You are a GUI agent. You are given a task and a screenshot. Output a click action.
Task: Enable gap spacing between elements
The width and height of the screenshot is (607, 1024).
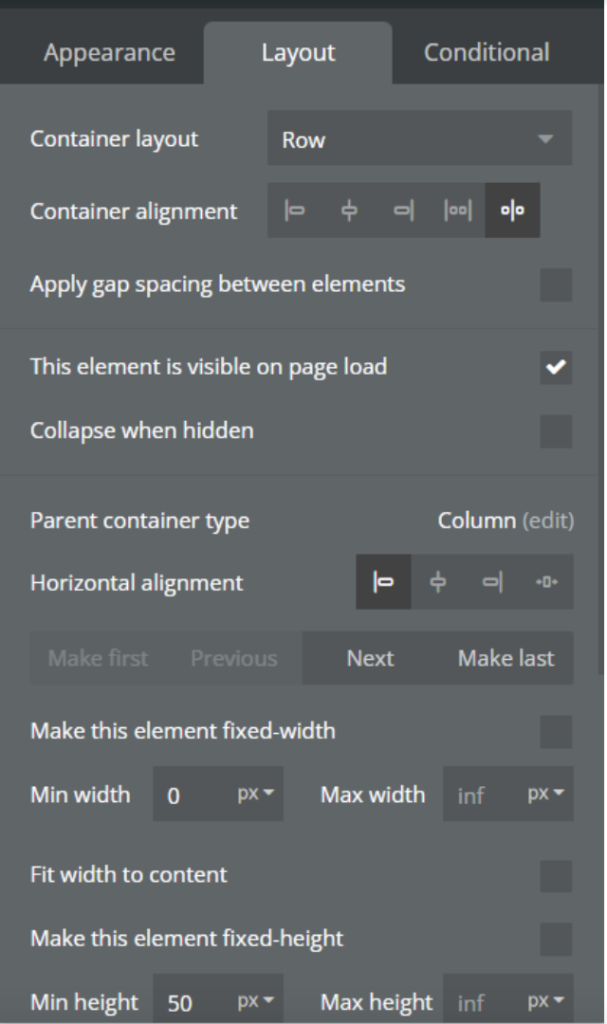pos(556,285)
